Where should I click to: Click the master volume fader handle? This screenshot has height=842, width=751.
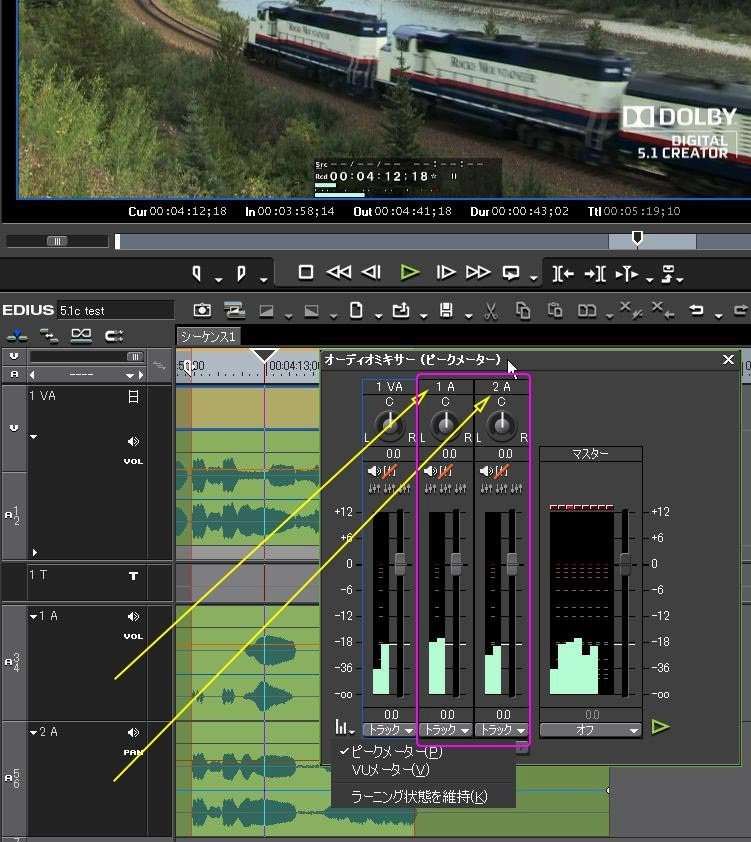(624, 564)
